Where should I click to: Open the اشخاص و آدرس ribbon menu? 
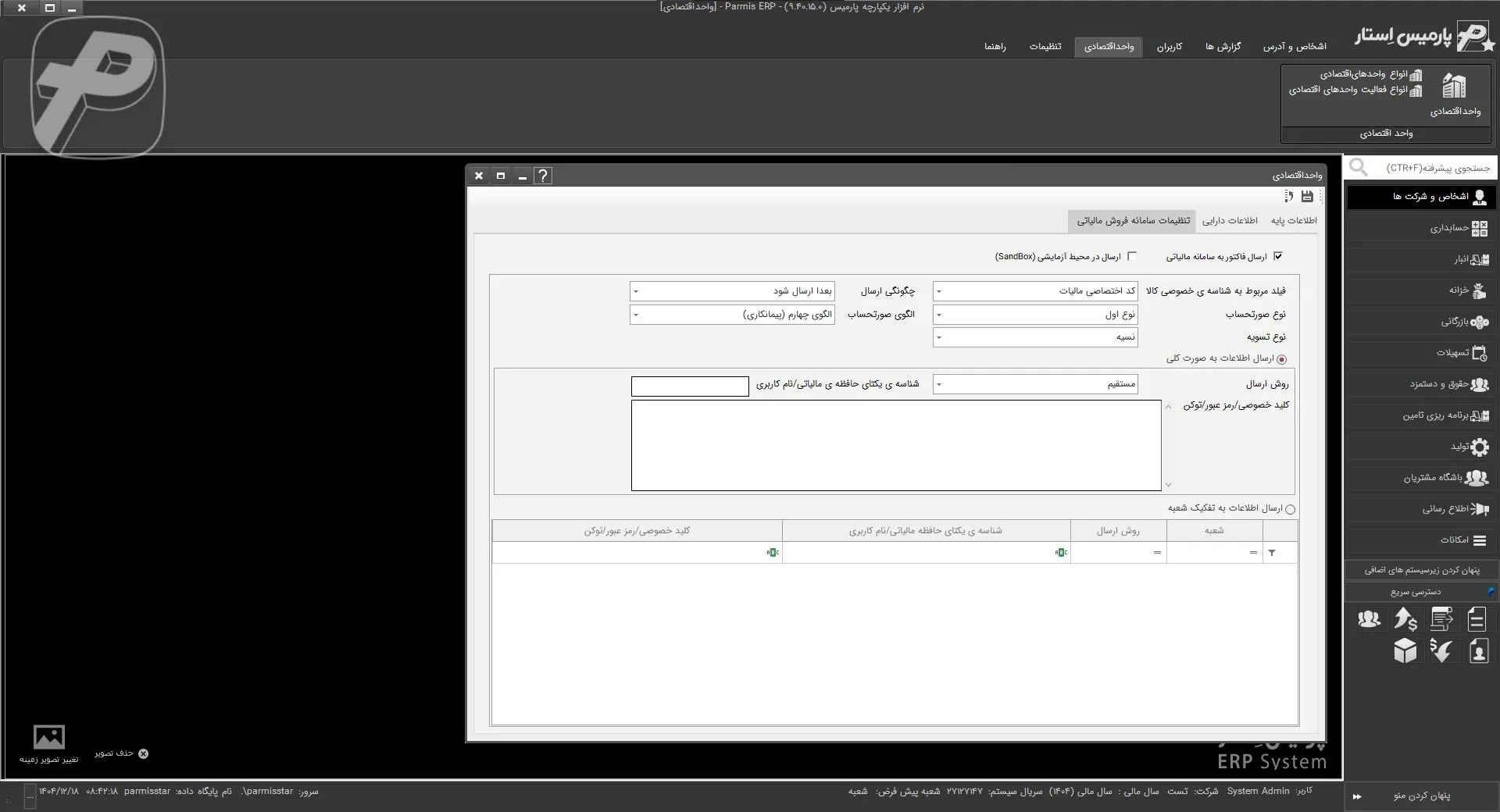1295,47
